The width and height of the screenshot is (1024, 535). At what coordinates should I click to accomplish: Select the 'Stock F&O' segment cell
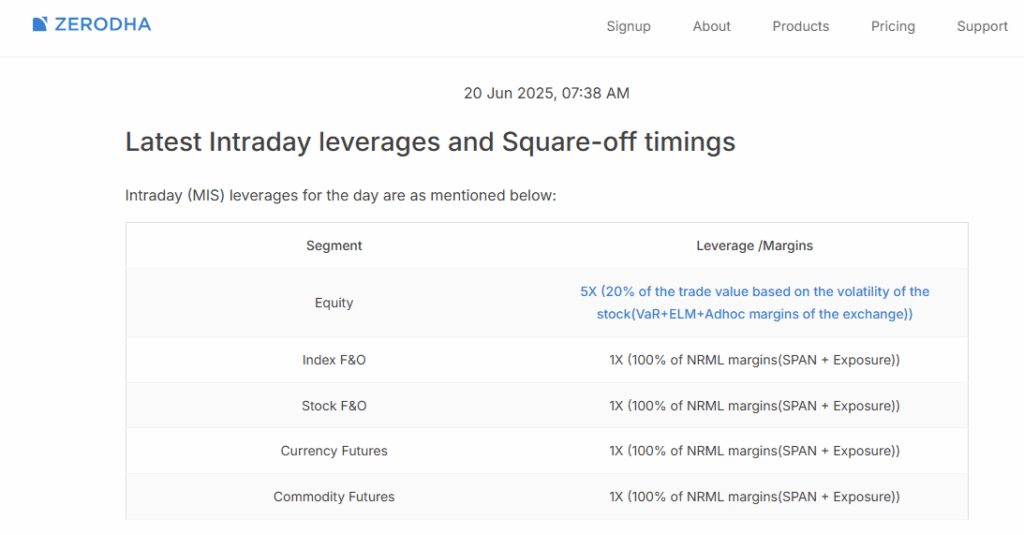click(334, 406)
